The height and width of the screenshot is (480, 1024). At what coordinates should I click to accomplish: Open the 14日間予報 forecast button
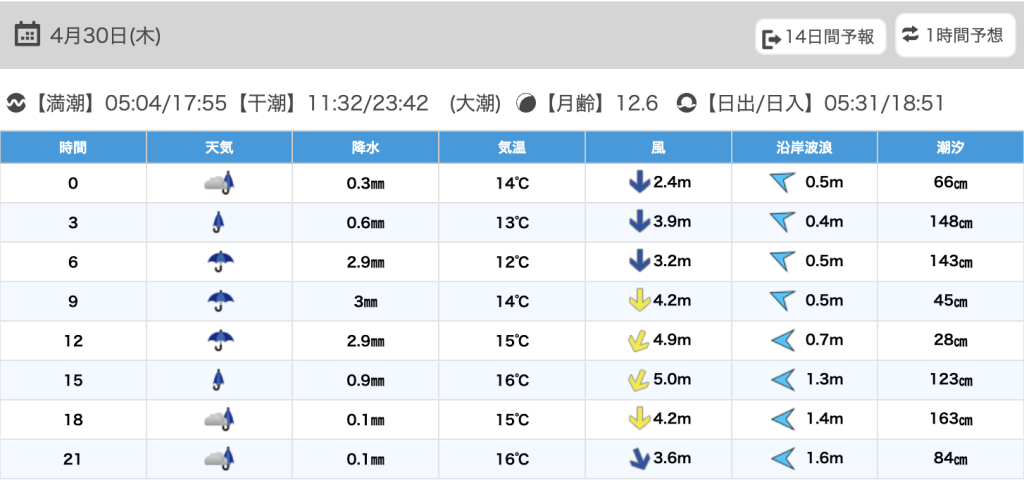[820, 37]
